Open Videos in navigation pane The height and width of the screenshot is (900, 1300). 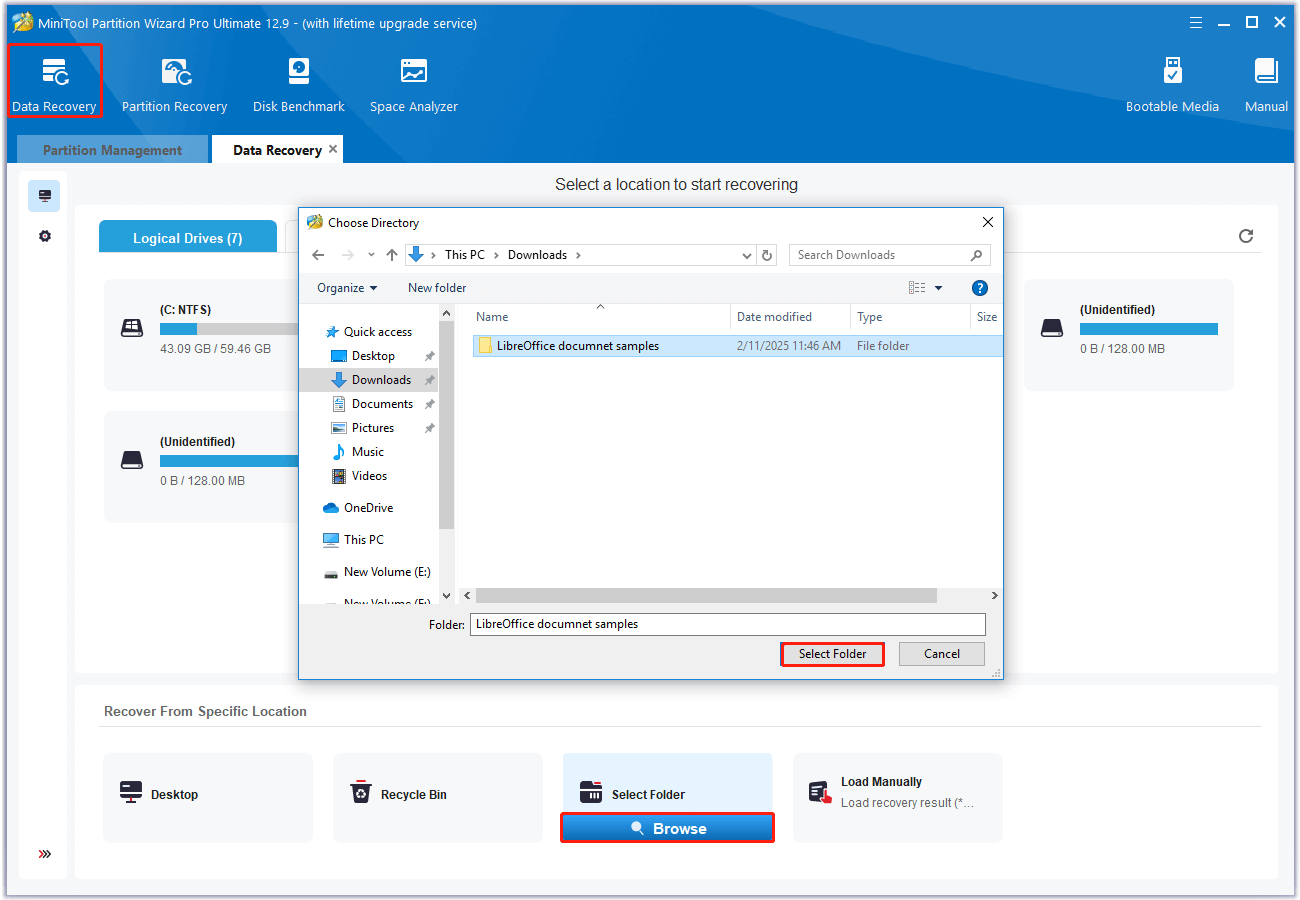pos(369,476)
